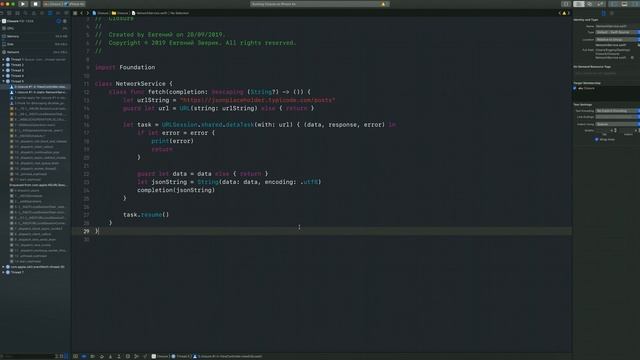Click the debug navigator view options icon
The height and width of the screenshot is (360, 640).
click(x=64, y=21)
